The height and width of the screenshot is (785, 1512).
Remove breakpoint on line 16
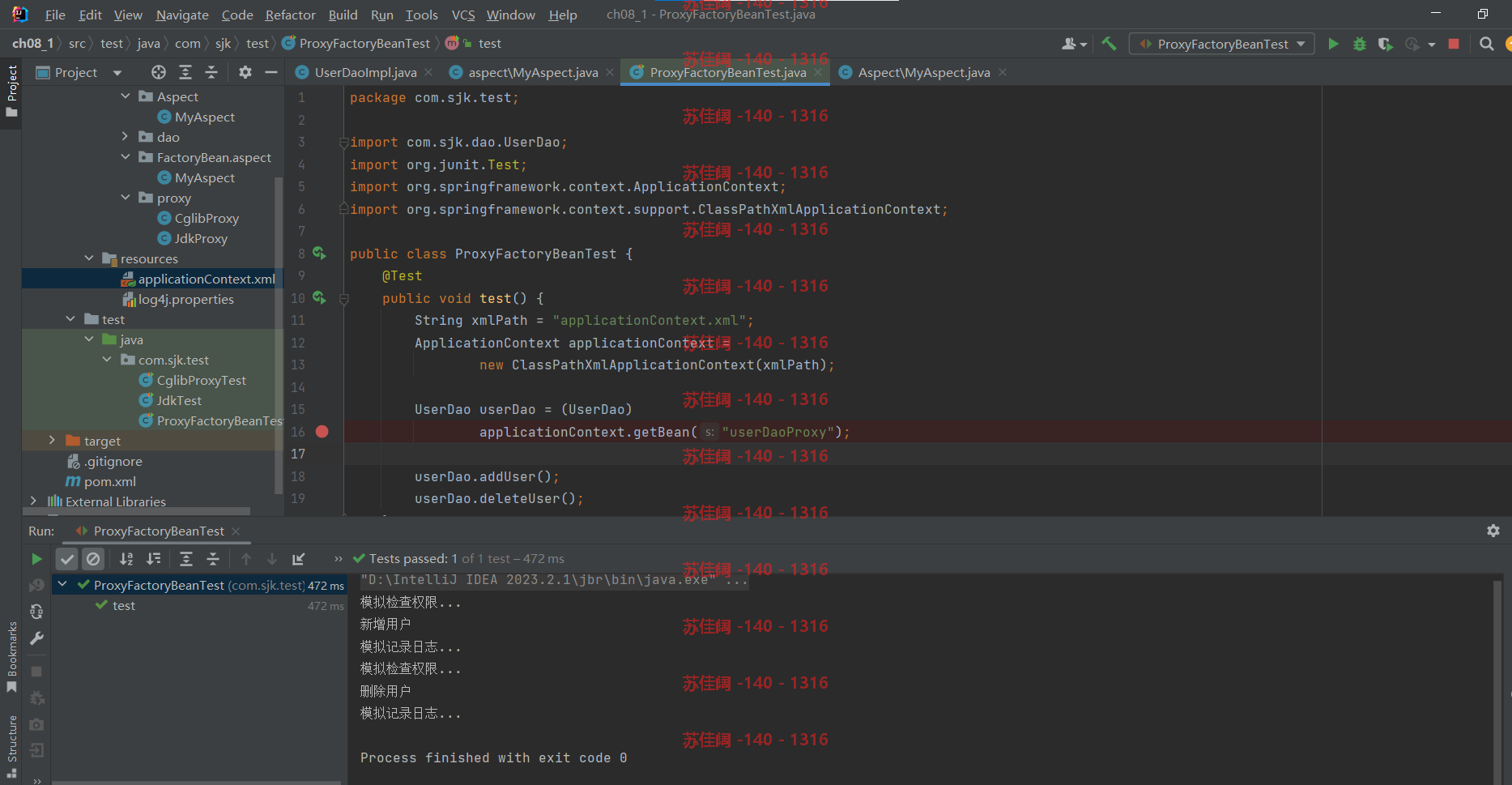(322, 432)
